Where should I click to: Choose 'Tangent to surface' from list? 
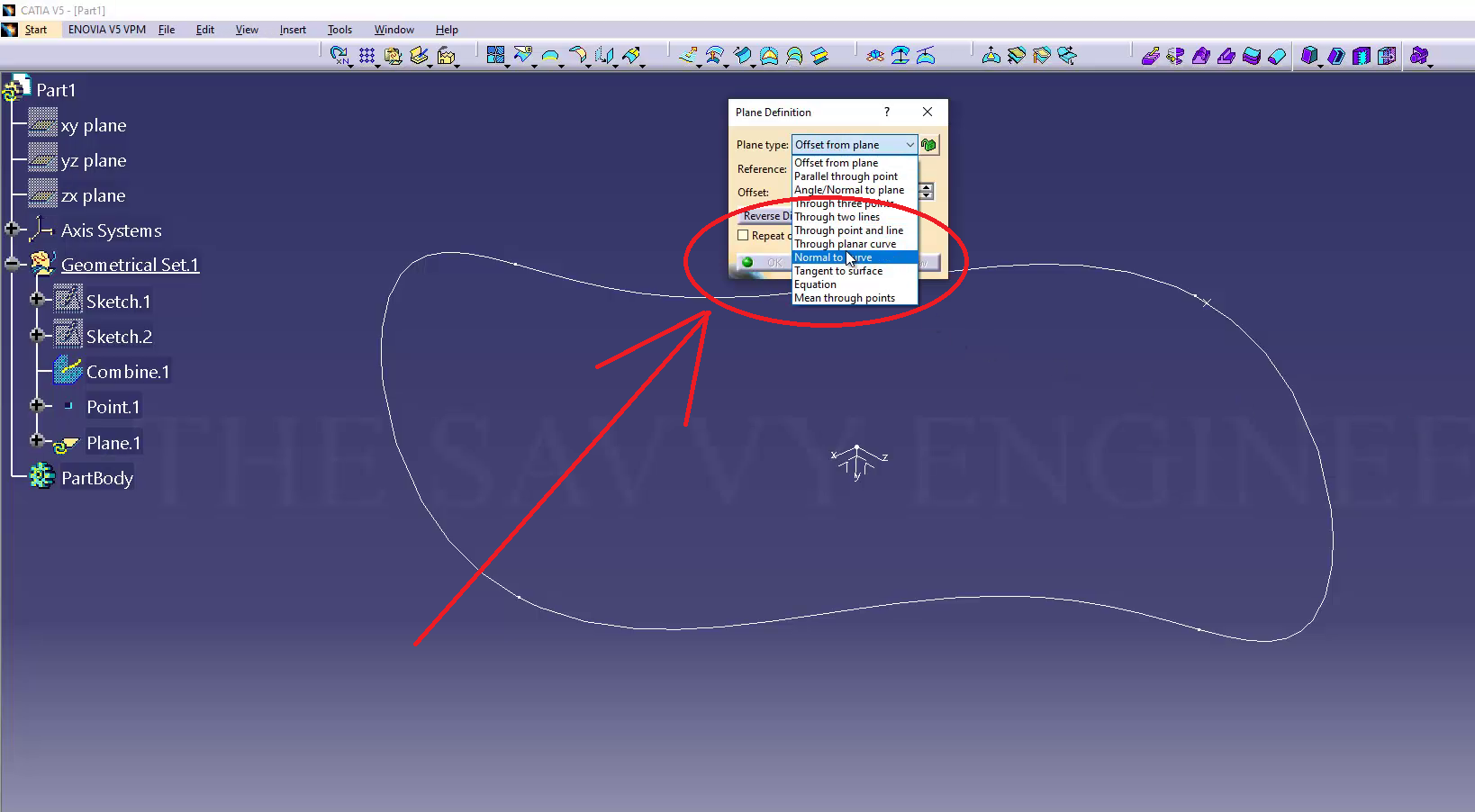[x=837, y=271]
